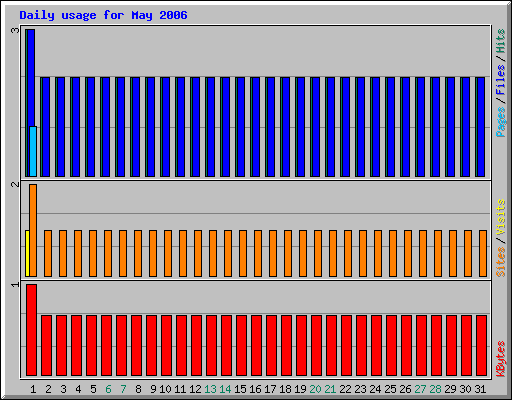Click day label "5" on the x-axis

(93, 389)
